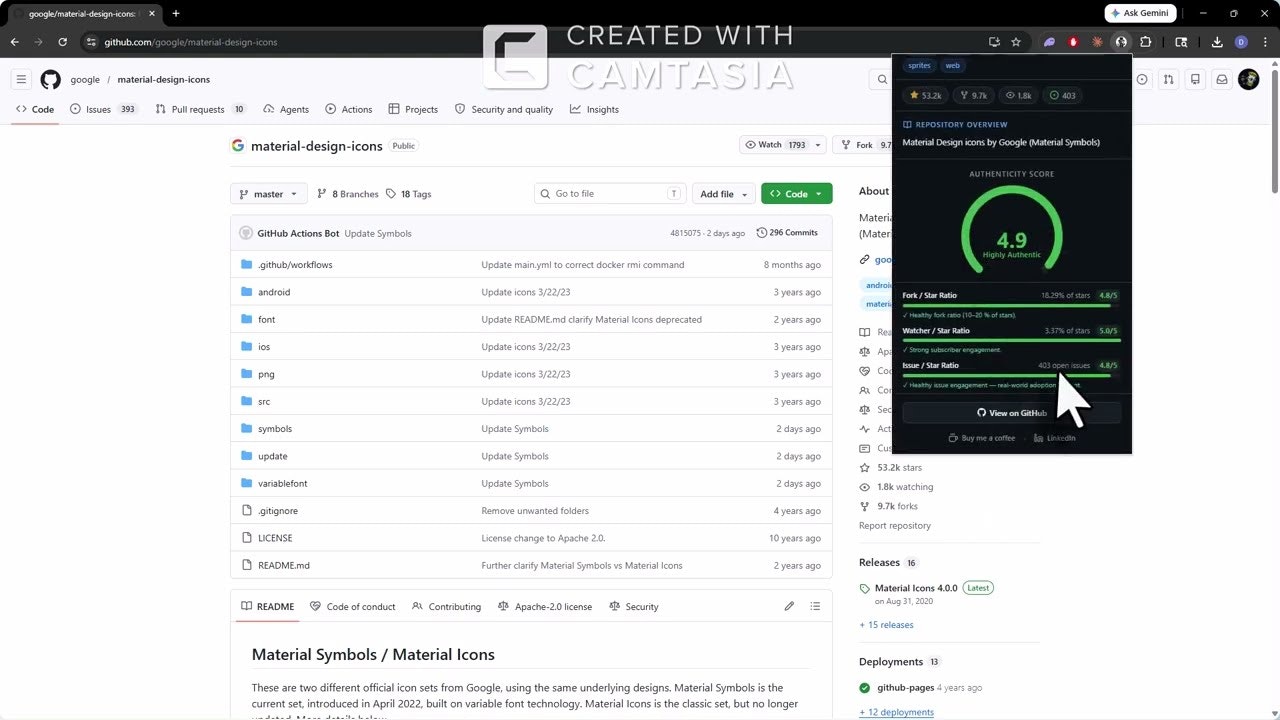This screenshot has height=720, width=1280.
Task: Open the Actions tab
Action: point(348,109)
